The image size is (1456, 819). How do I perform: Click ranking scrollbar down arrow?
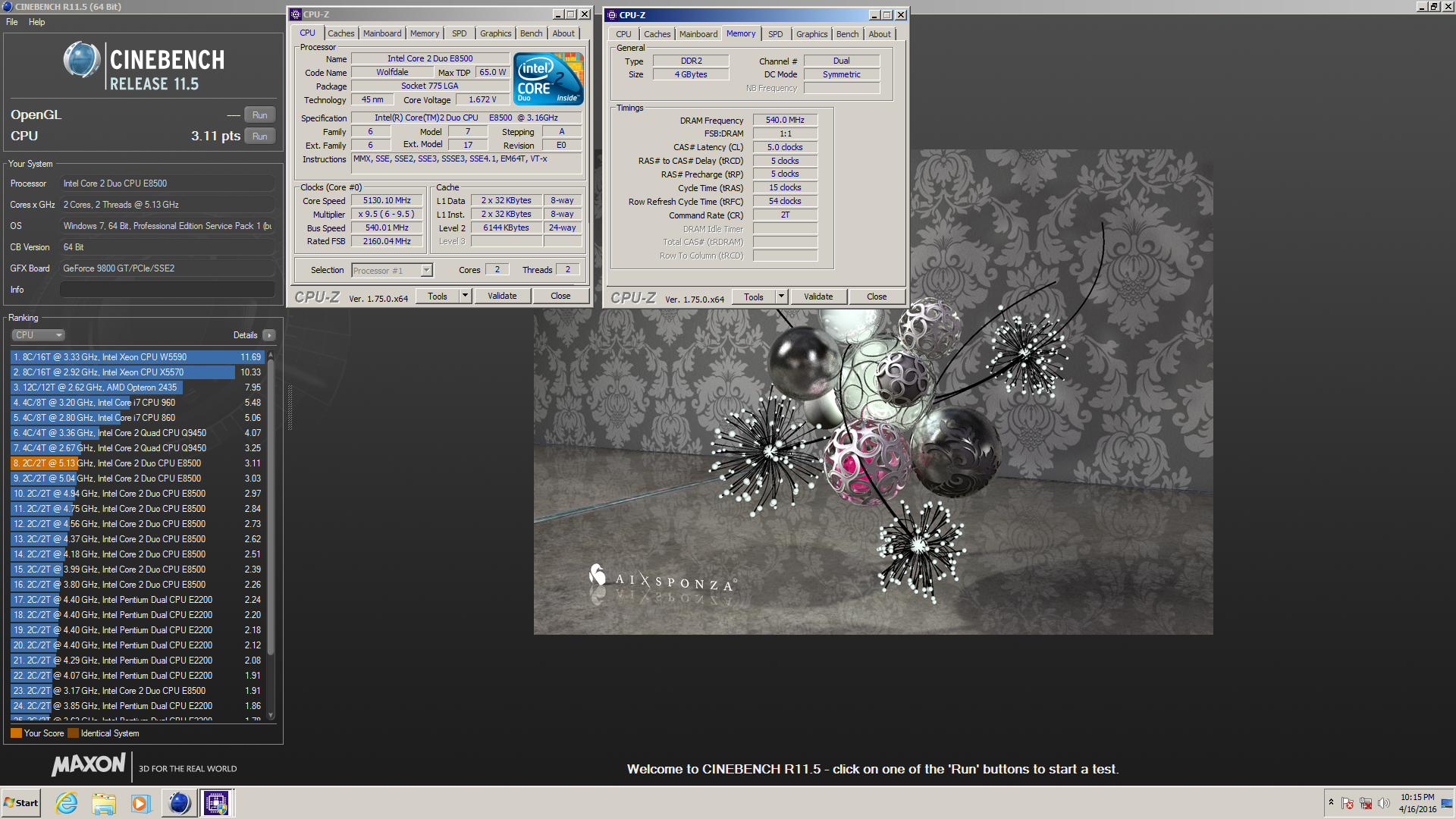271,715
